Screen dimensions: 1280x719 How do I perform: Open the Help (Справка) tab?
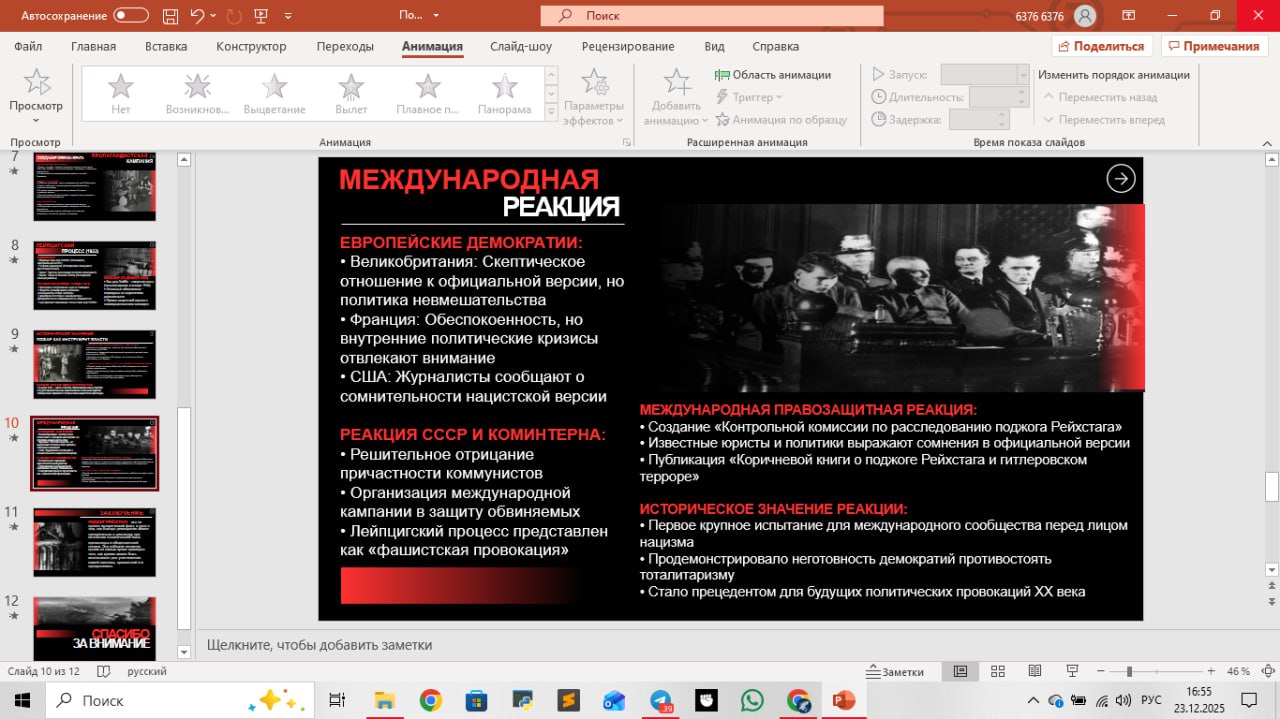[x=775, y=46]
